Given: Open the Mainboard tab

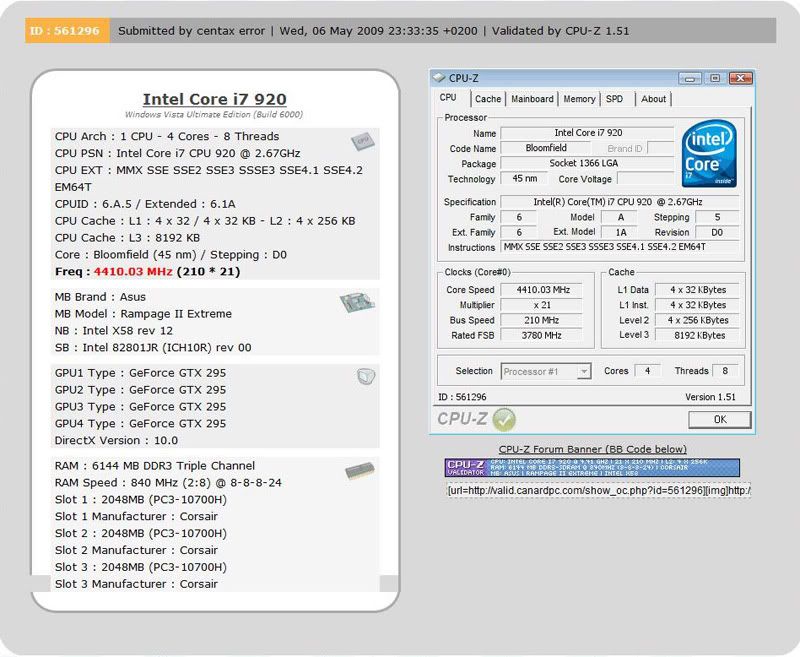Looking at the screenshot, I should [532, 99].
